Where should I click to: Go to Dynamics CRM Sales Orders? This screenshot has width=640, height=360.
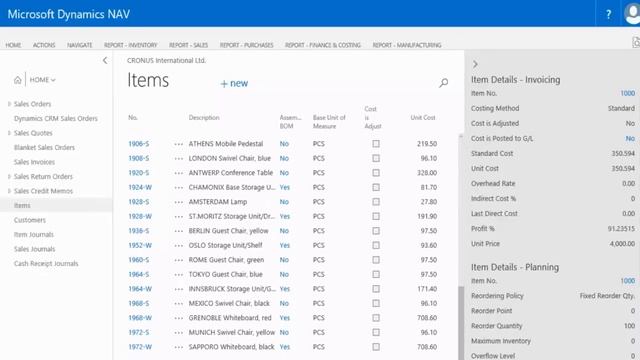point(56,118)
